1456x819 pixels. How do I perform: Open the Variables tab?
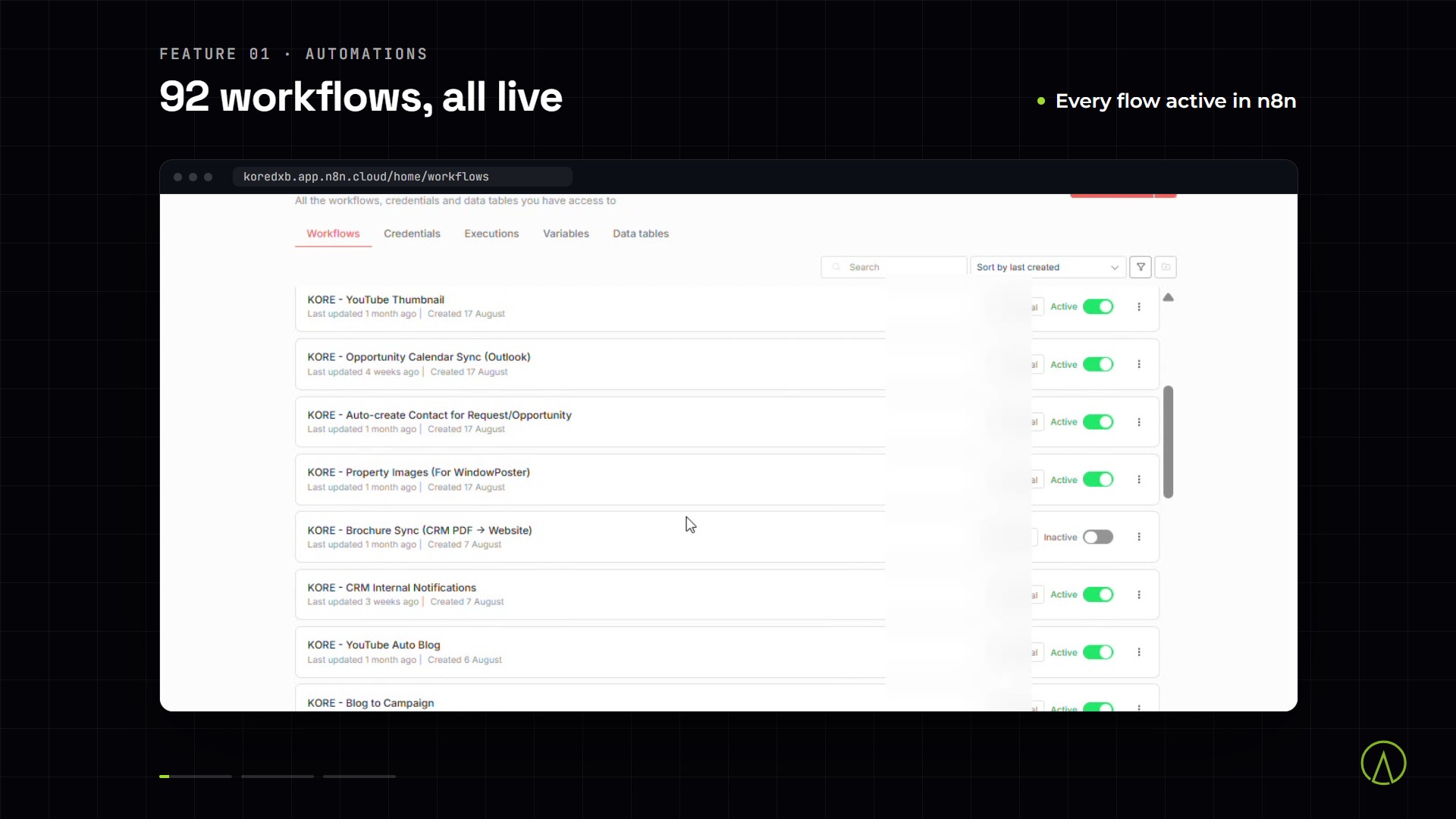tap(566, 234)
